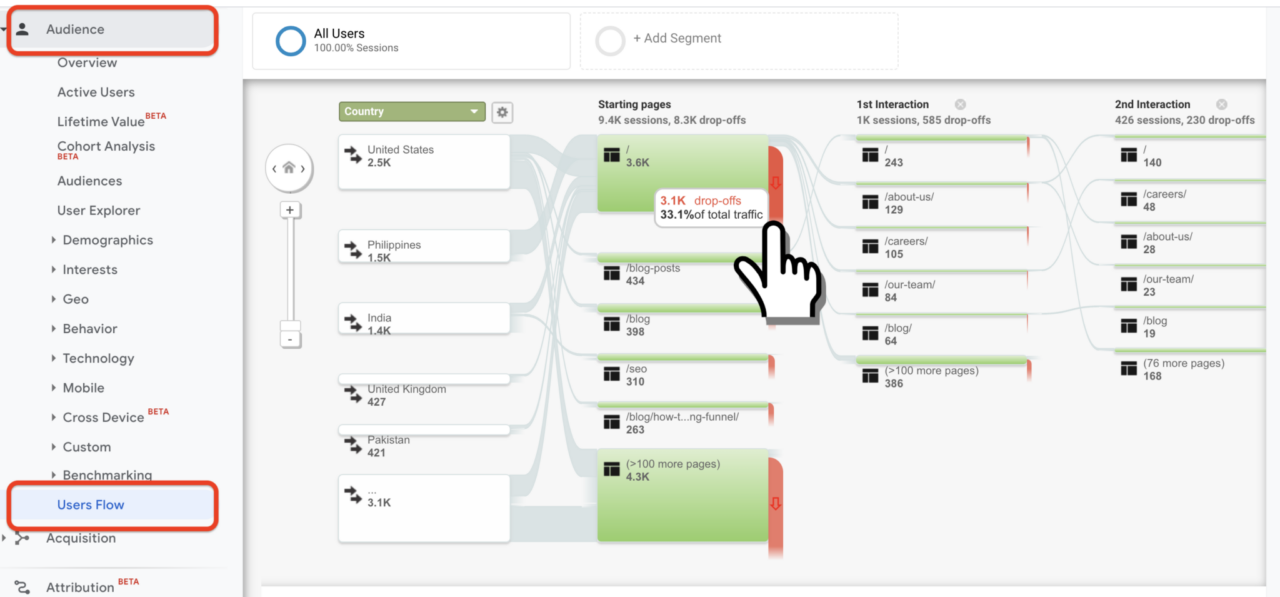Click the Attribution icon in sidebar
Screen dimensions: 1280x597
(x=22, y=587)
